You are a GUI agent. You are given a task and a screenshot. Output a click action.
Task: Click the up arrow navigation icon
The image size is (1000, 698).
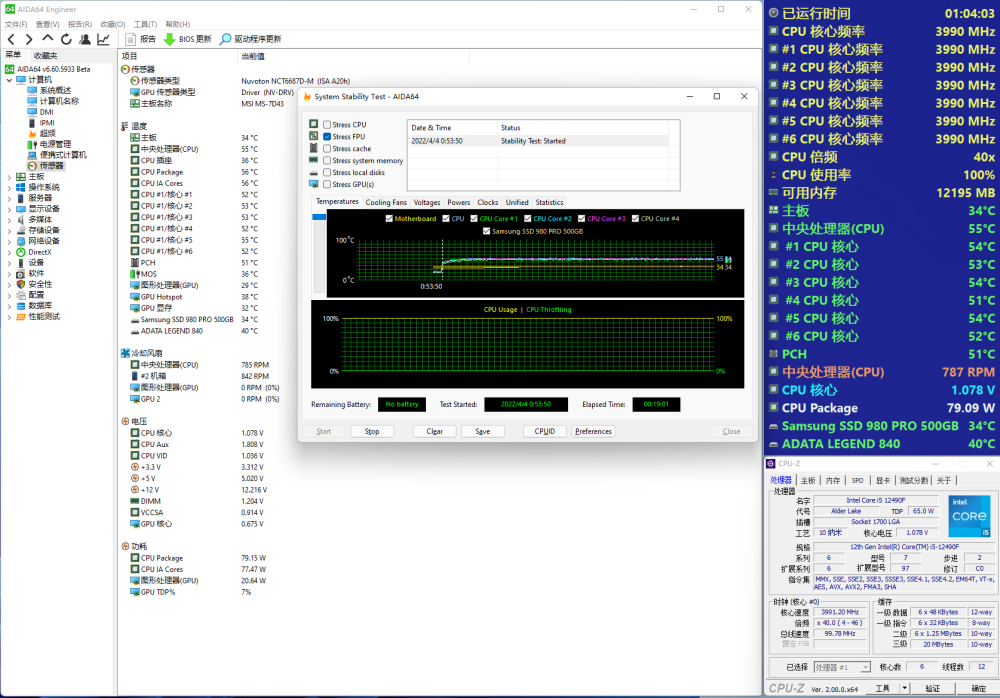(48, 39)
